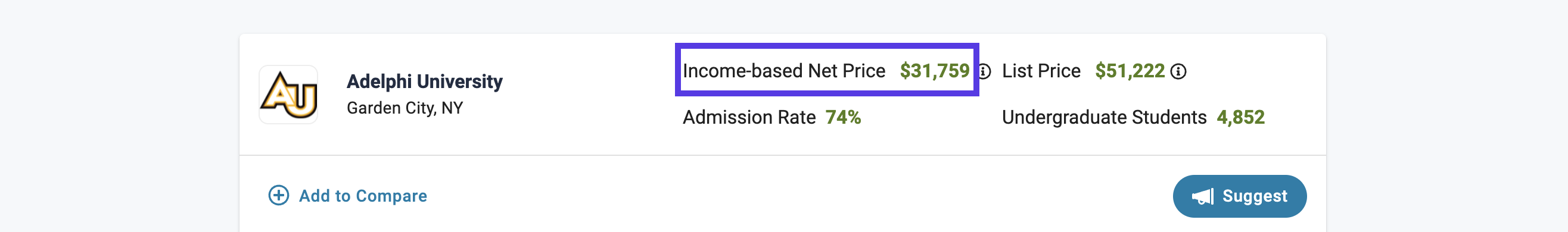Click the 4,852 undergraduate students value

[x=1240, y=117]
